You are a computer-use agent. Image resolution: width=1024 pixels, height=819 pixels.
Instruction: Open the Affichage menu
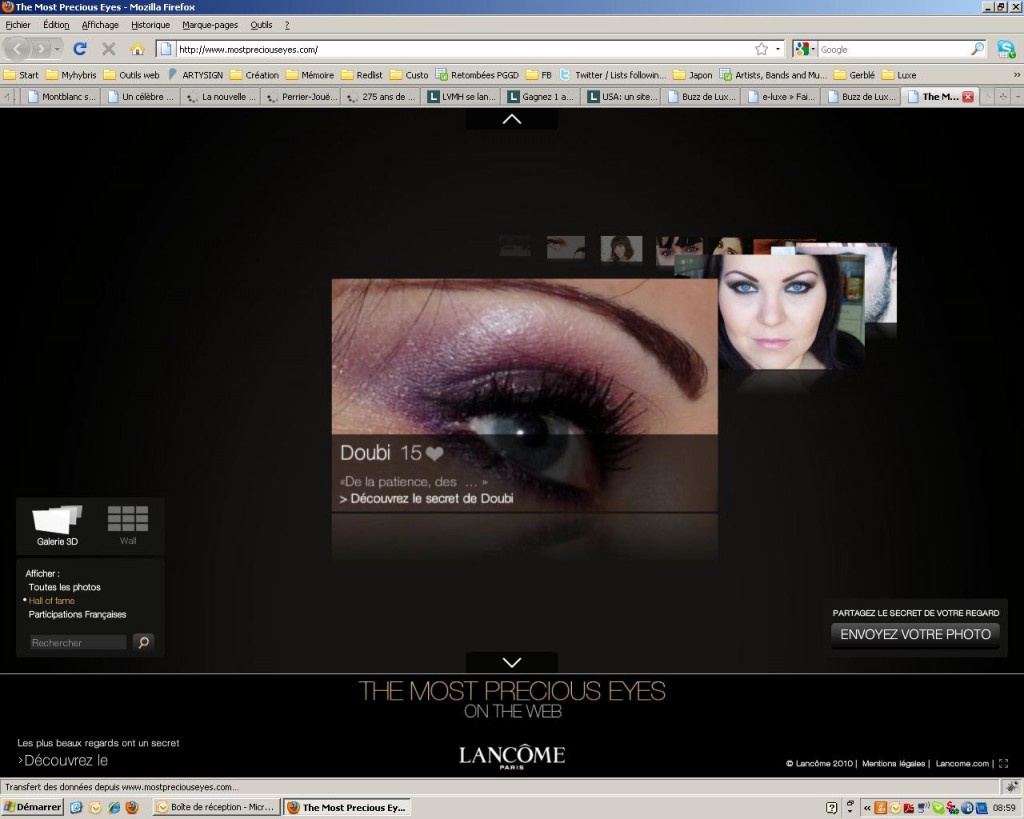pyautogui.click(x=100, y=25)
